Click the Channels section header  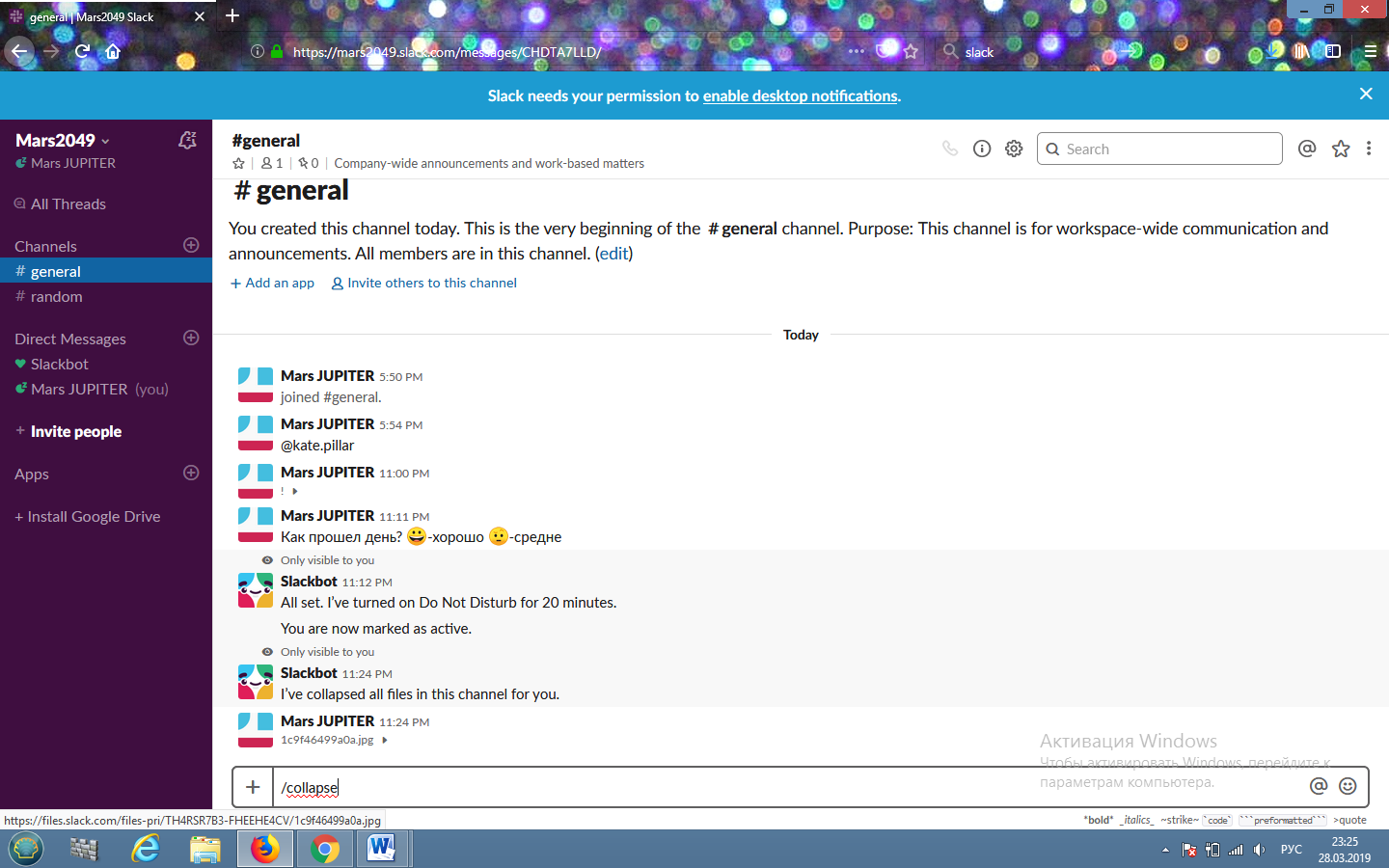tap(45, 246)
